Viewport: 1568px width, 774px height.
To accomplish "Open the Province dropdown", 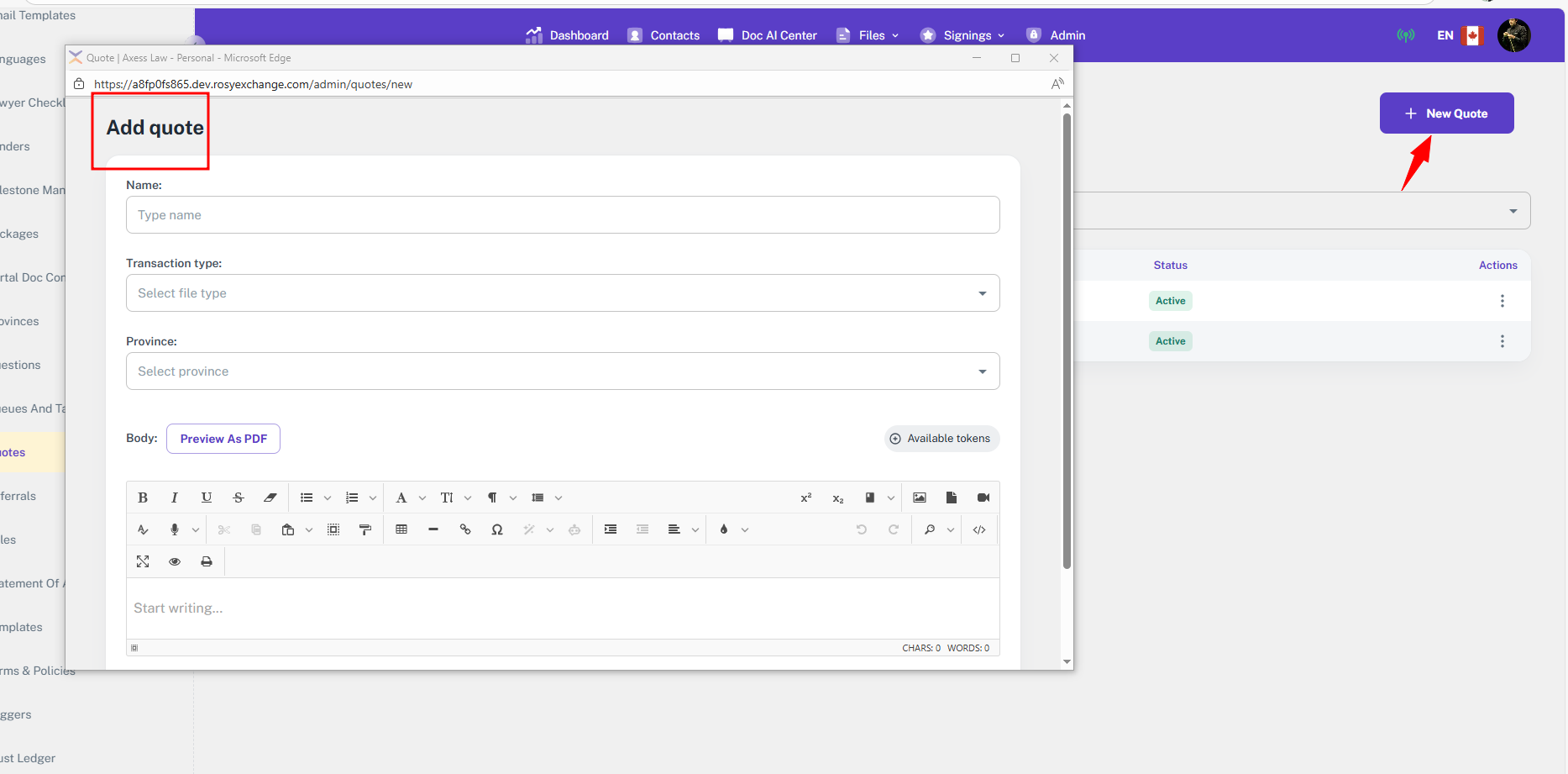I will [563, 371].
